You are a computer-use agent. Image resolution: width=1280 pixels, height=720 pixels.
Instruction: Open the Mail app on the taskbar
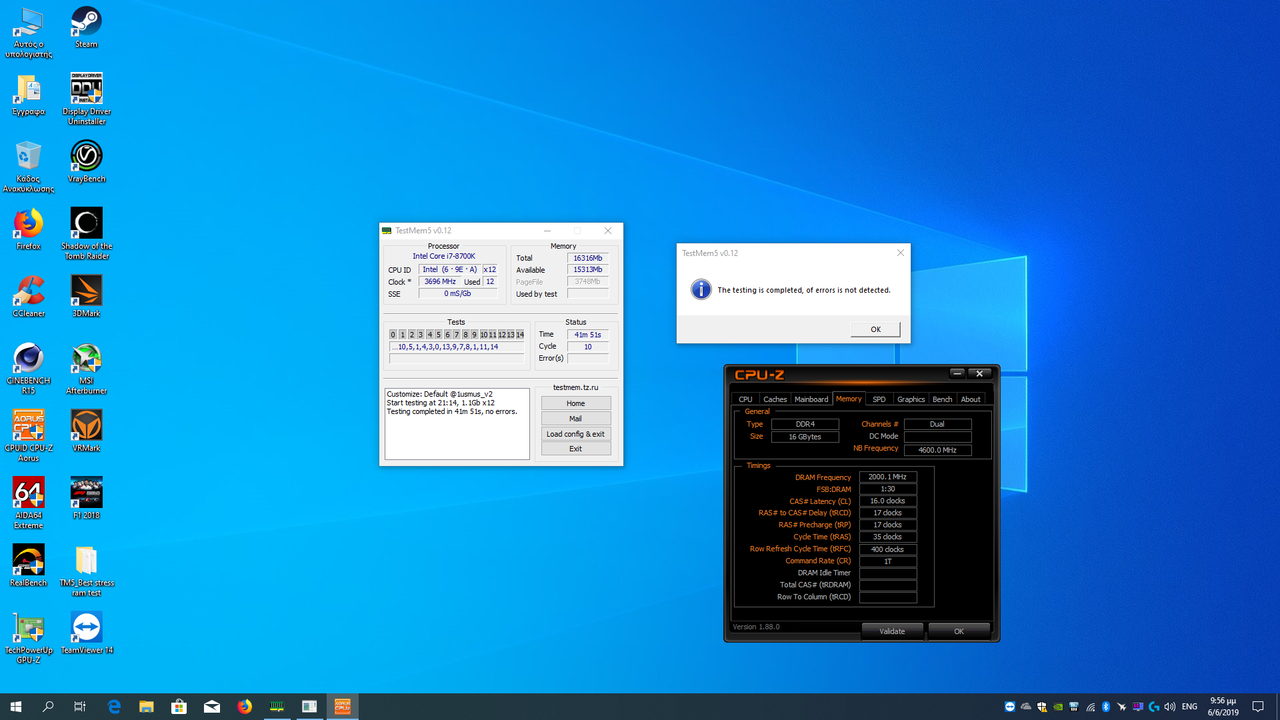[212, 706]
